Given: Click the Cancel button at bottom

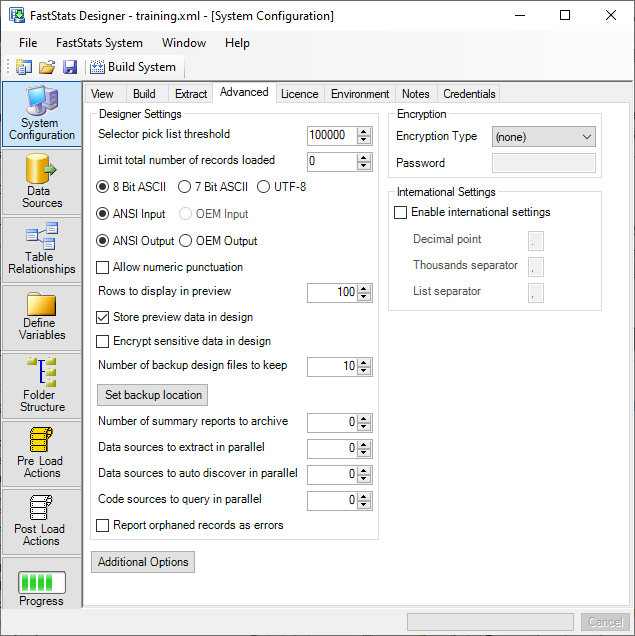Looking at the screenshot, I should click(605, 622).
